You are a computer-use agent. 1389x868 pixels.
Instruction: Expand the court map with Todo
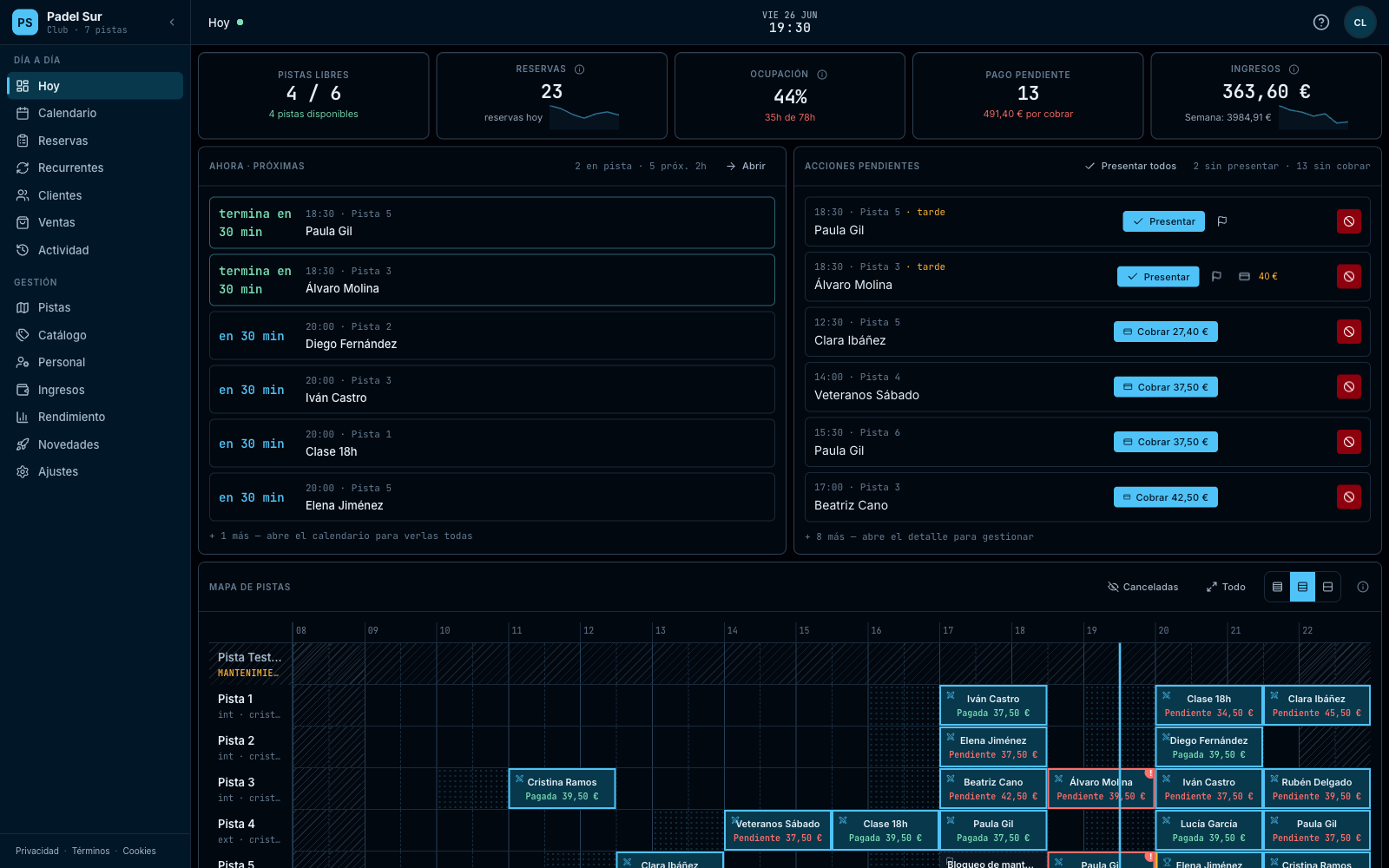point(1226,587)
